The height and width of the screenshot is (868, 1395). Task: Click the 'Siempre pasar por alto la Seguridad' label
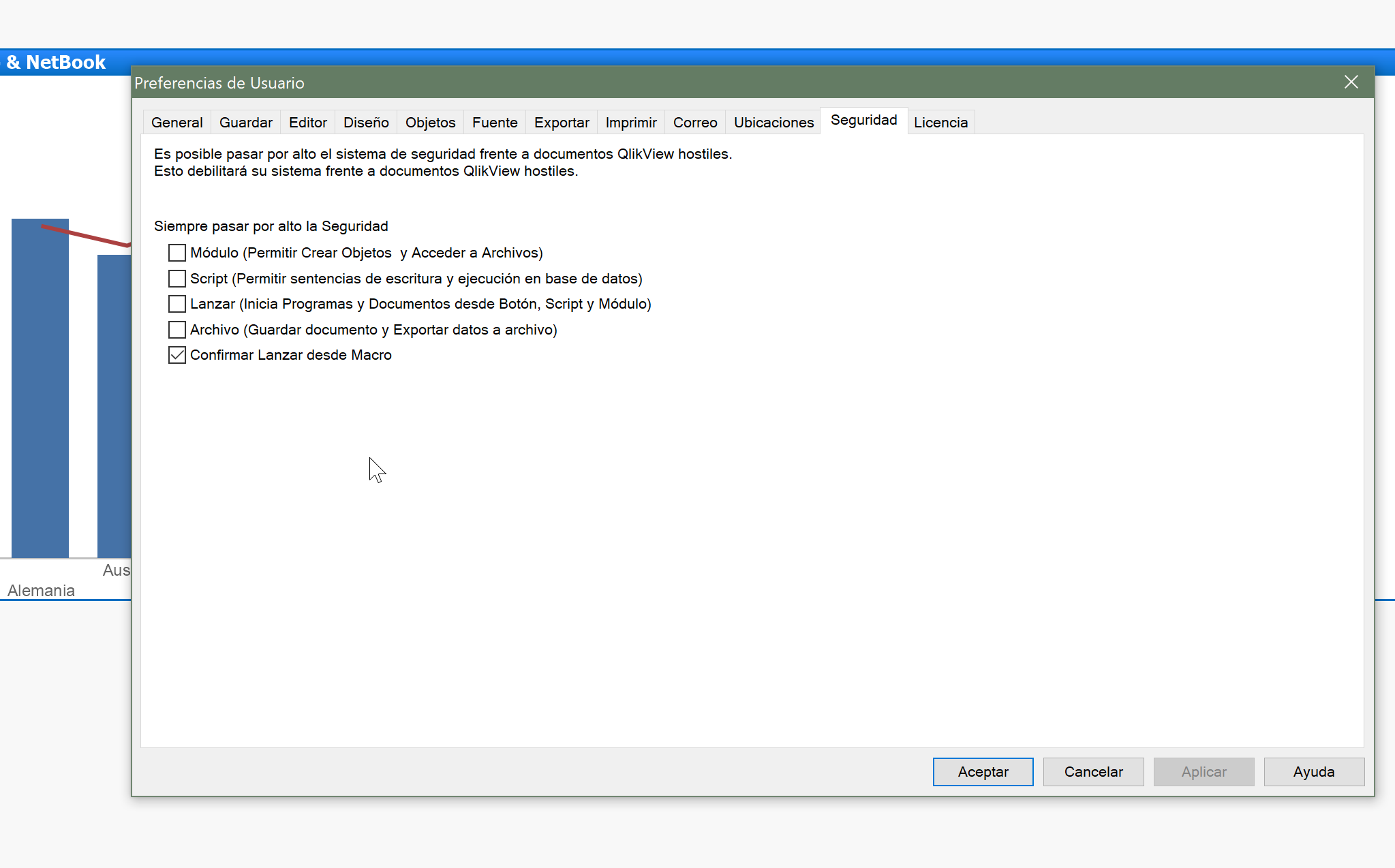[271, 226]
